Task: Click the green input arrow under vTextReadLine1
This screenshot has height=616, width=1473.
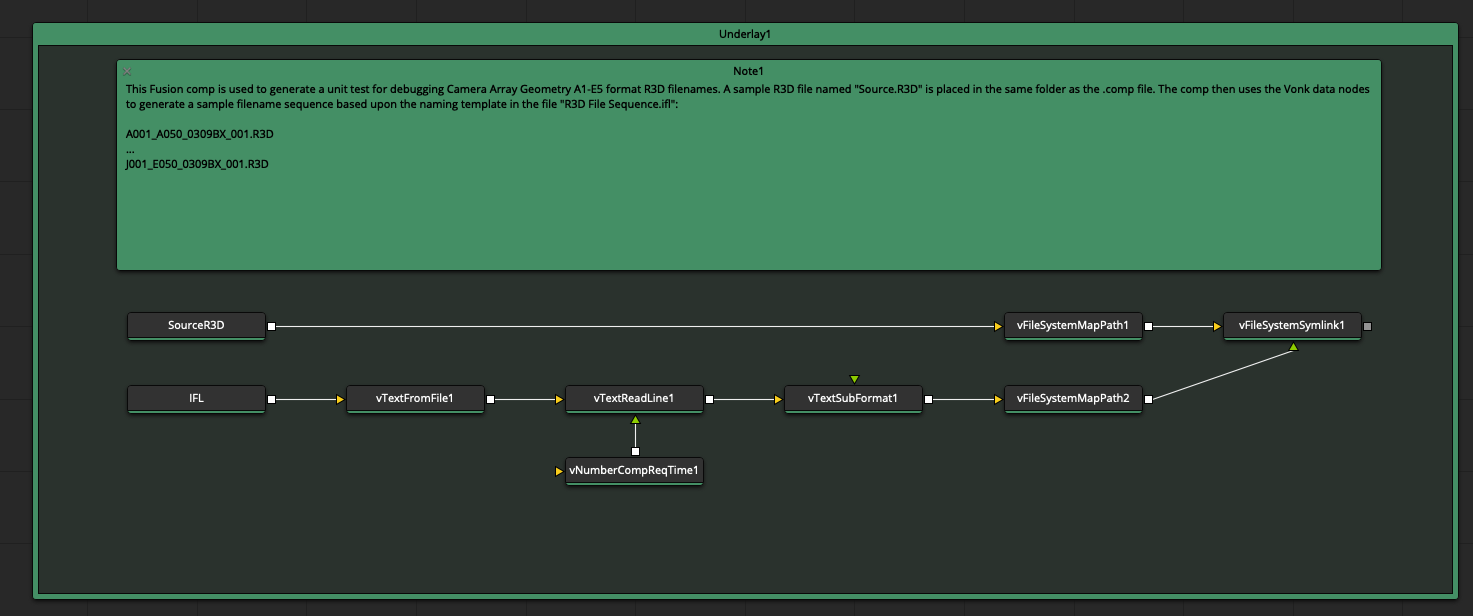Action: click(x=635, y=419)
